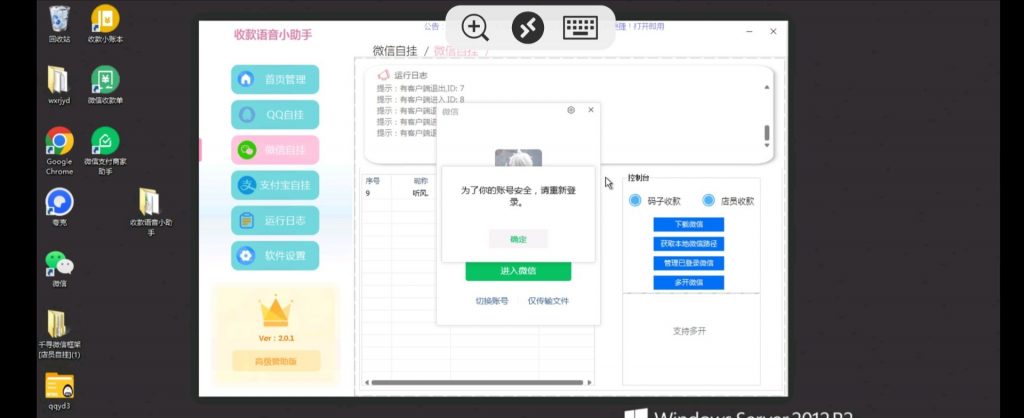Screen dimensions: 1024x418
Task: Click the WeChat dialog settings gear
Action: (571, 110)
